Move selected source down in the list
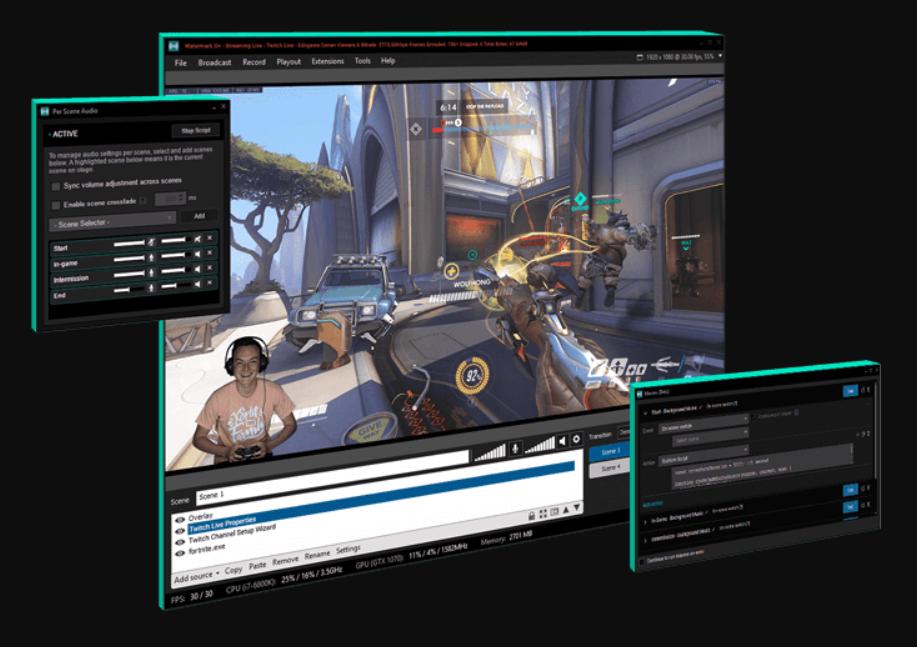Viewport: 917px width, 647px height. (x=576, y=508)
